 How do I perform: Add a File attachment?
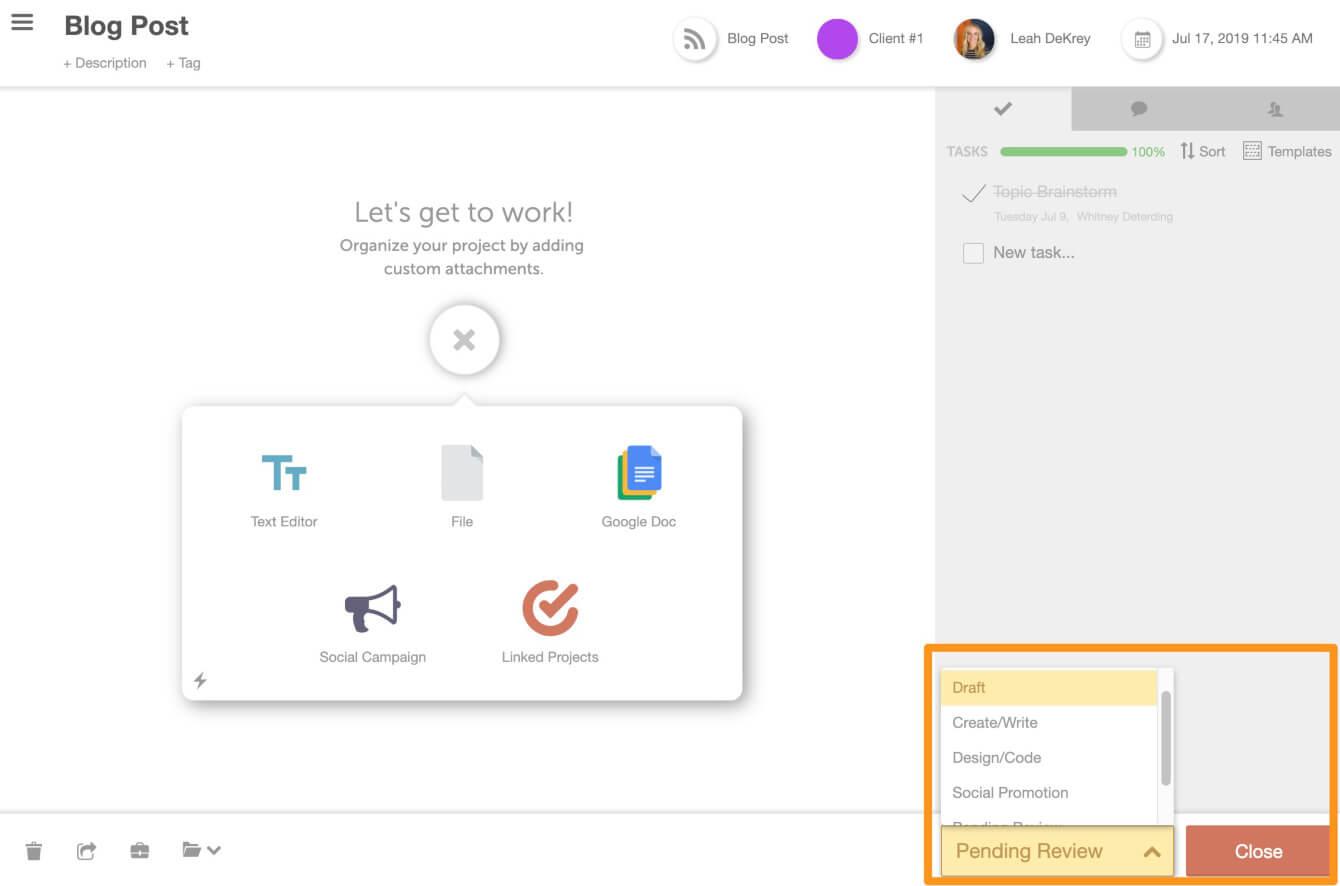coord(462,487)
